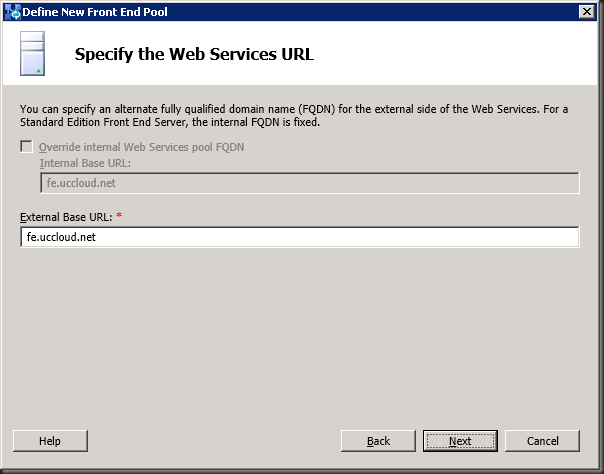This screenshot has width=604, height=474.
Task: Go Back to the previous wizard step
Action: click(378, 441)
